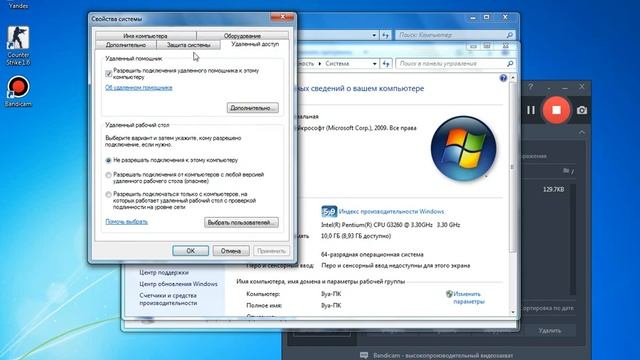Open Индекс производительности Windows link
Screen dimensions: 640x360
[391, 211]
